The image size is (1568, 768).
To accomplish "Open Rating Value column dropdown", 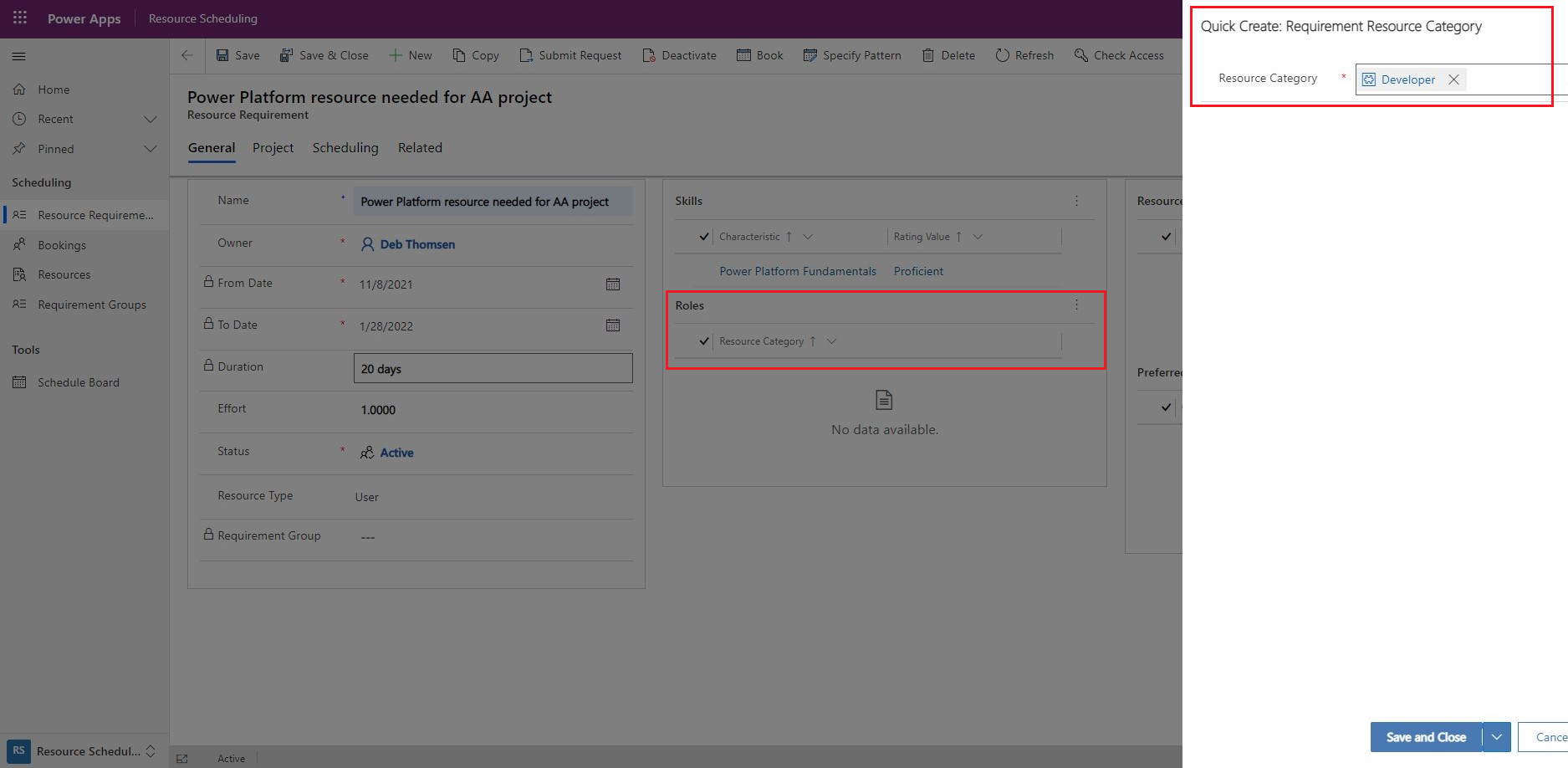I will click(x=978, y=237).
